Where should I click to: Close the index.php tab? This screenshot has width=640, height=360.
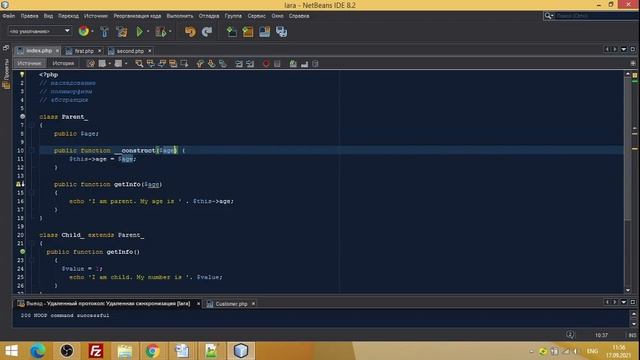point(57,51)
